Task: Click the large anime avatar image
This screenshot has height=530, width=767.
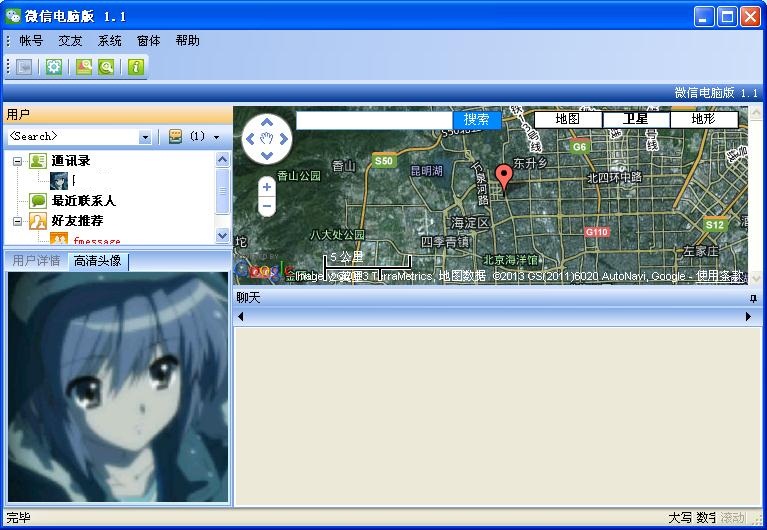Action: 118,387
